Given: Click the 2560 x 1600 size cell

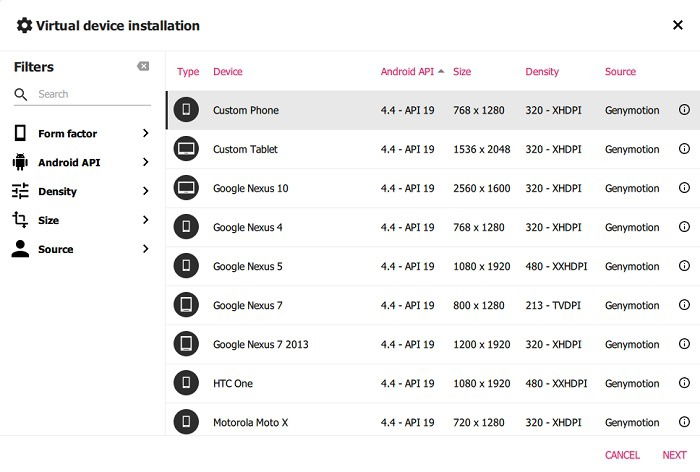Looking at the screenshot, I should point(482,188).
